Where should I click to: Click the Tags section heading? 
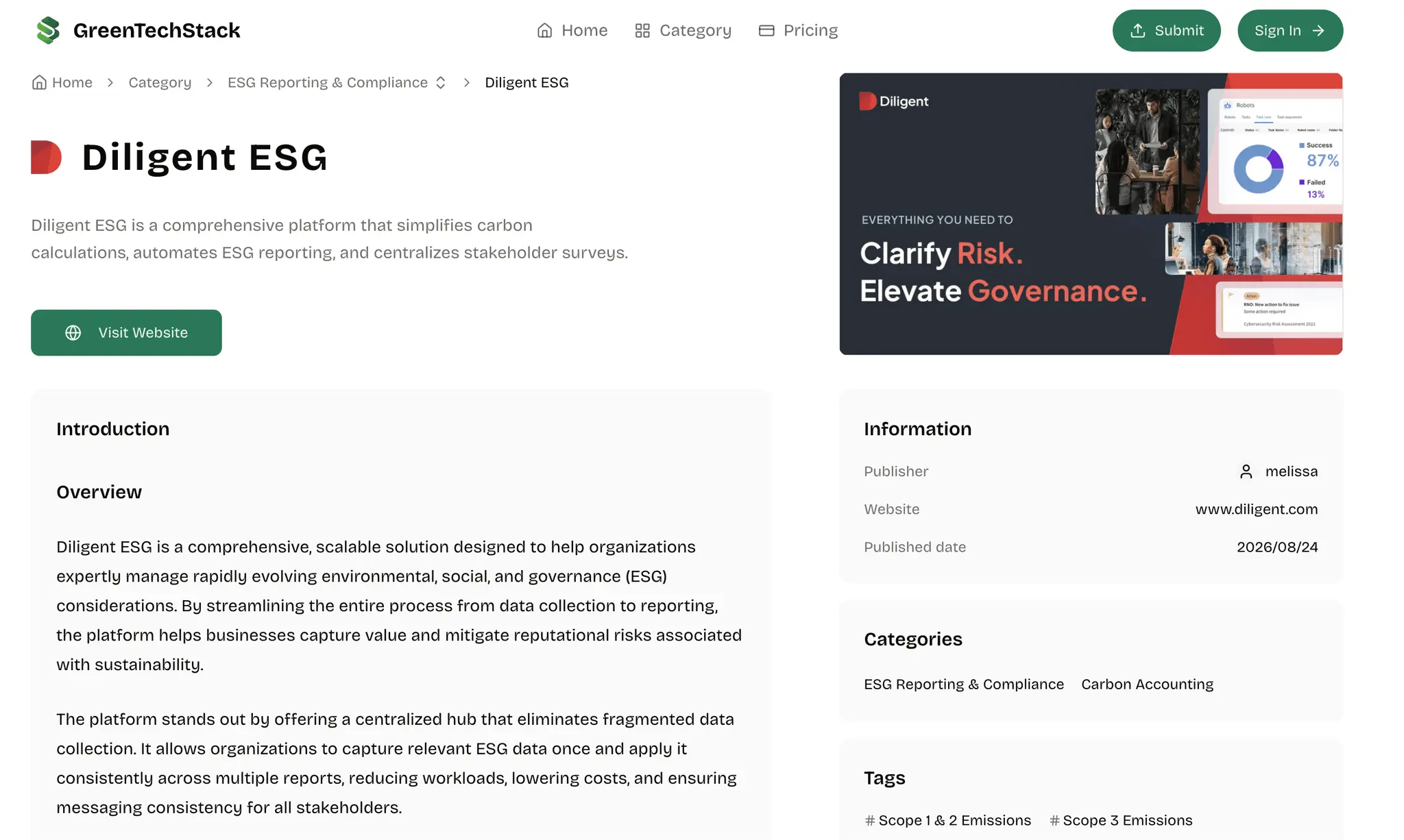[x=884, y=778]
